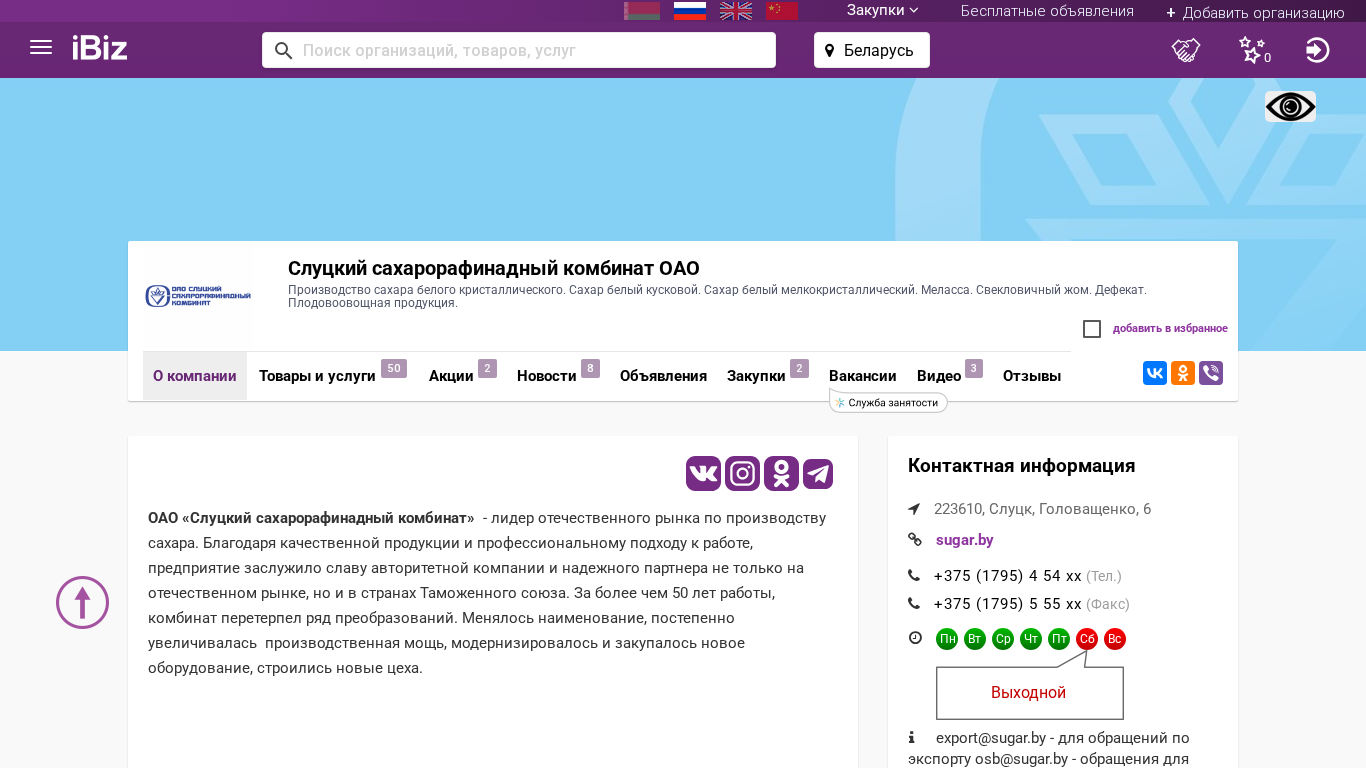Select Monday (Пн) schedule dot

coord(947,639)
